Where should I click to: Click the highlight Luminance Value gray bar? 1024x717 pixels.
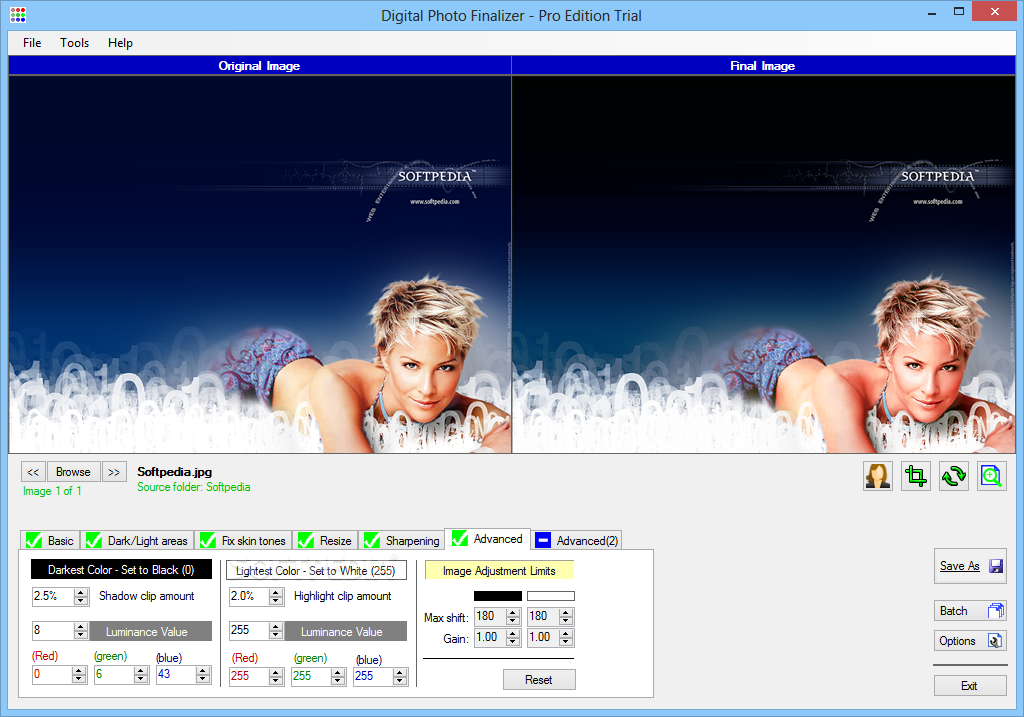346,631
